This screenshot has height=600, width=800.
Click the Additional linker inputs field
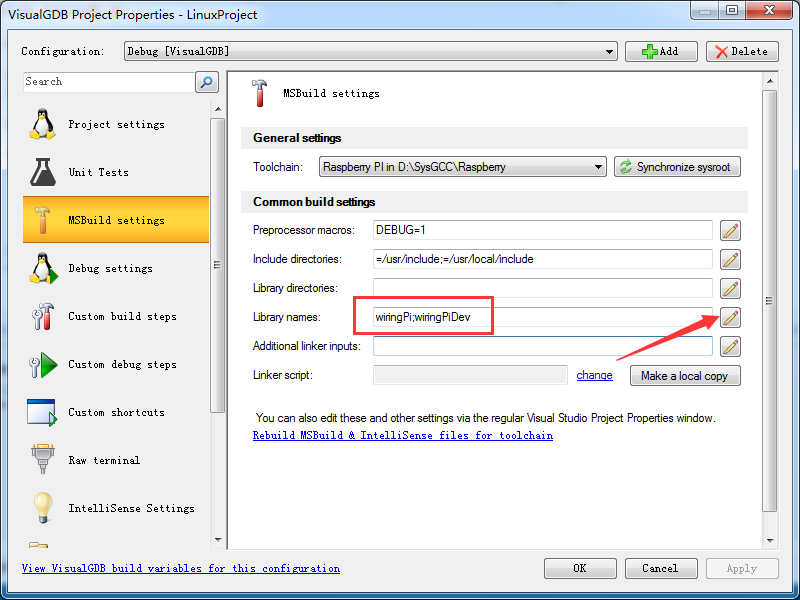coord(542,347)
